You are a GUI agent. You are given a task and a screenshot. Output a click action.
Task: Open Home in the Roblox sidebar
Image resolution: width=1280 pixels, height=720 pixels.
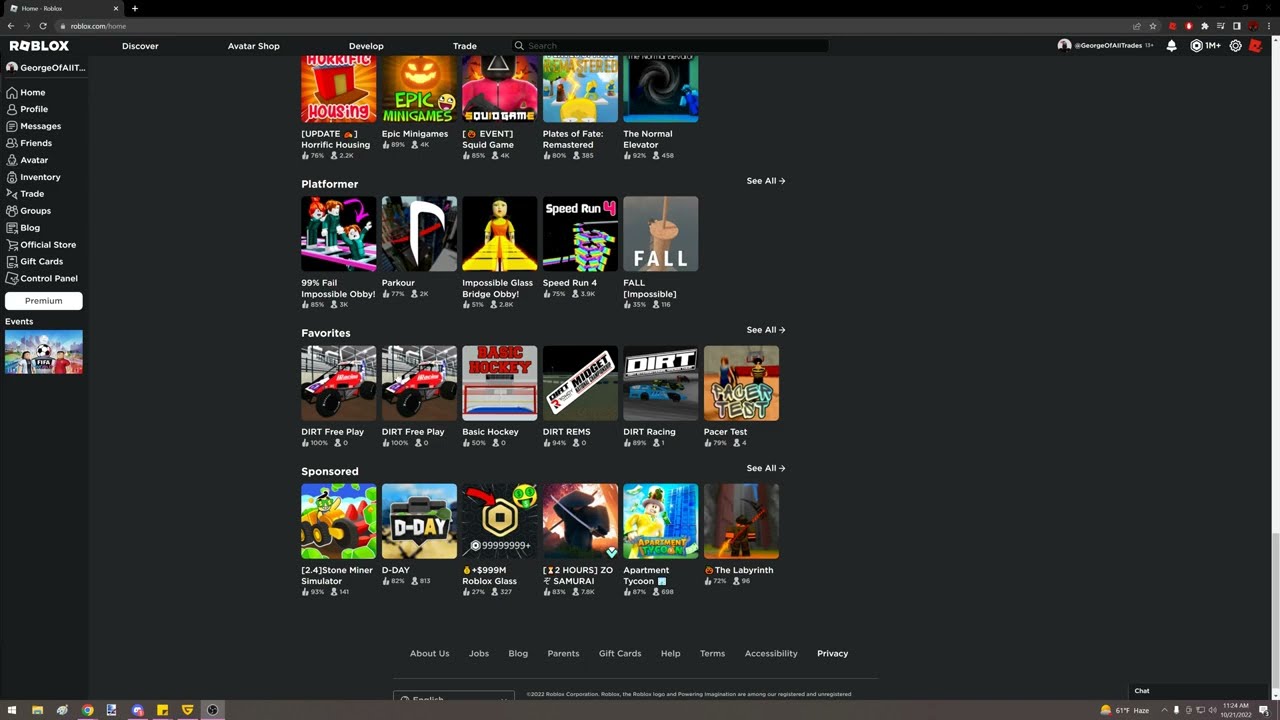(x=26, y=92)
